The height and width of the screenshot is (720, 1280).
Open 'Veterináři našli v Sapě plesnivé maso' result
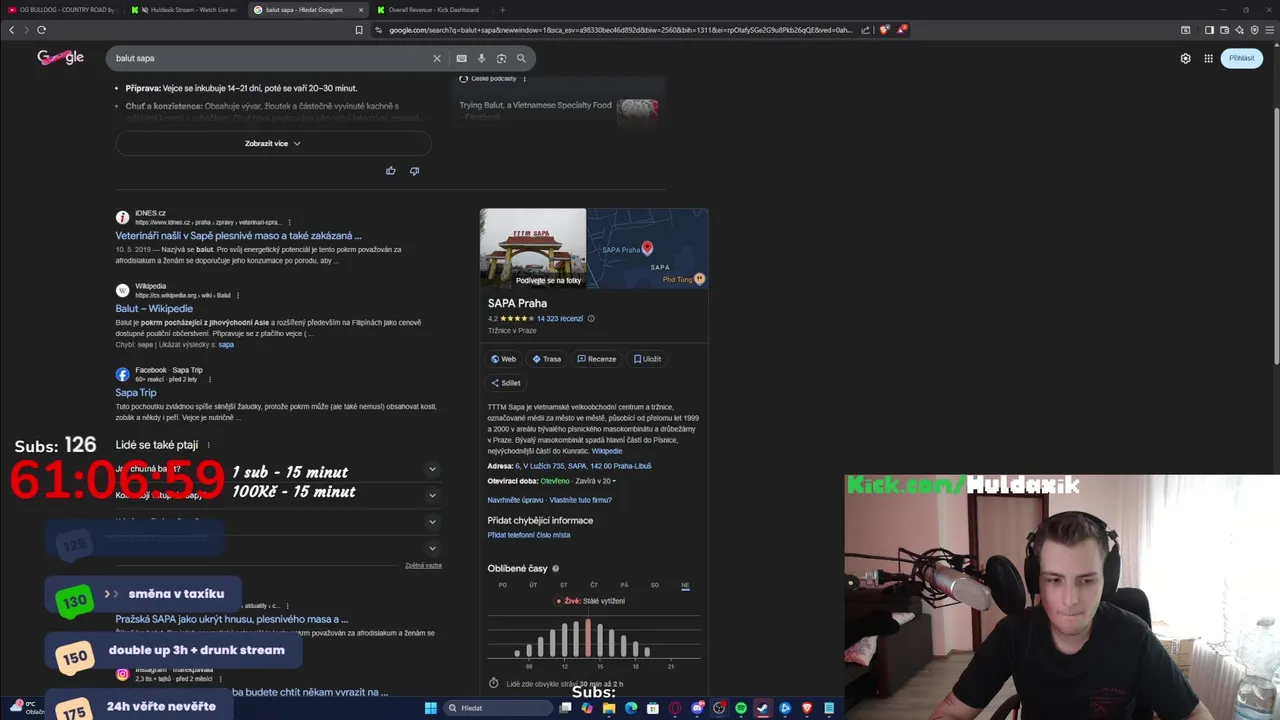coord(238,236)
